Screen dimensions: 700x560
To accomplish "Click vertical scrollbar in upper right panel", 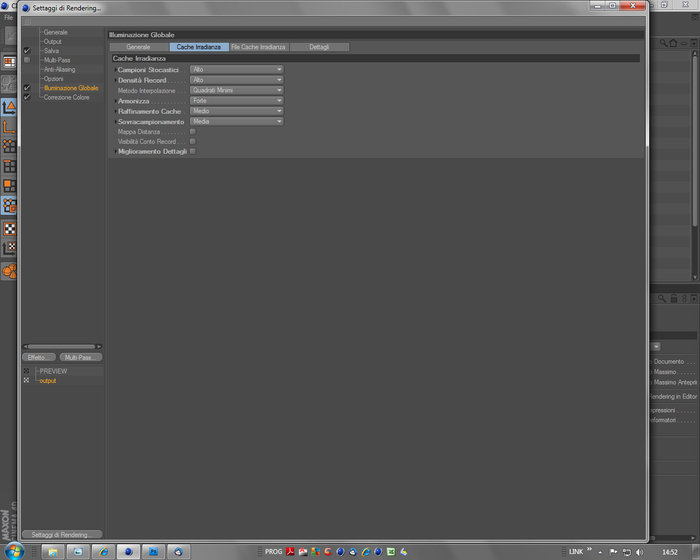I will 694,141.
